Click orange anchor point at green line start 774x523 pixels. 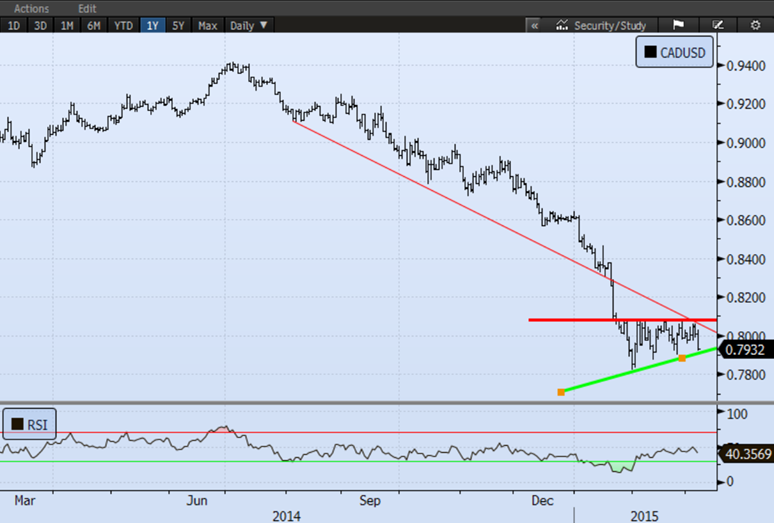point(561,392)
